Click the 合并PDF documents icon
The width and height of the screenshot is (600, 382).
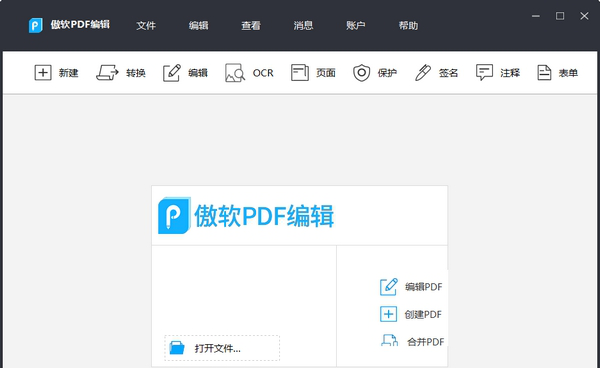coord(390,340)
